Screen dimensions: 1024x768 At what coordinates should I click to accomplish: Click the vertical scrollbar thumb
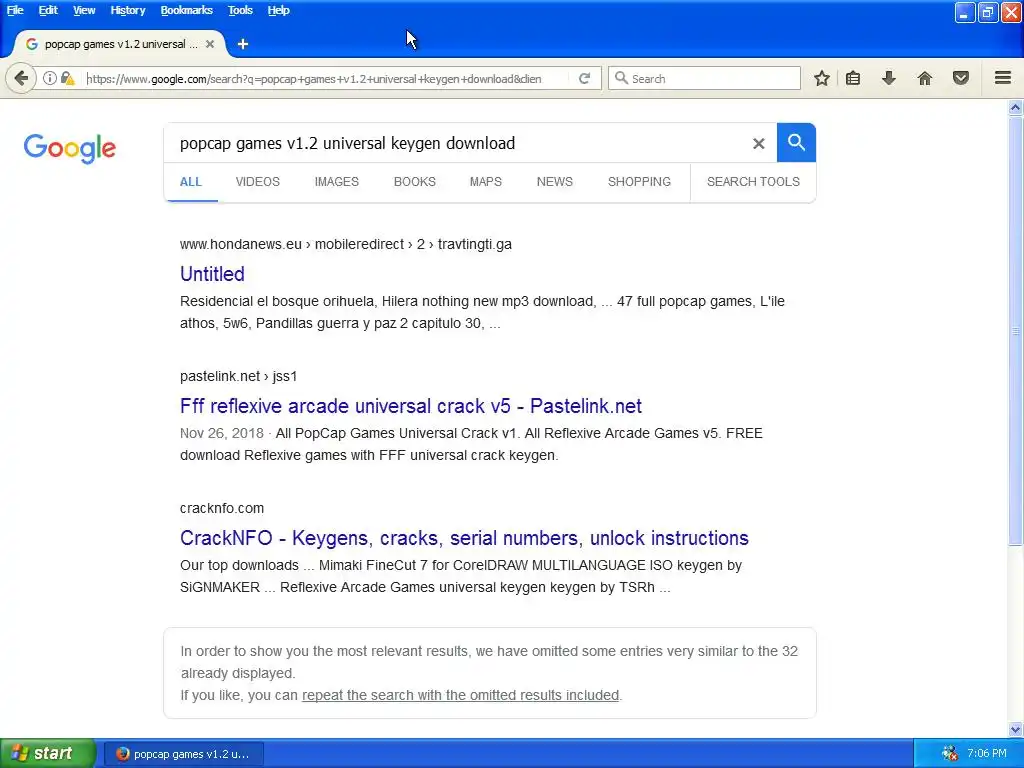[1016, 330]
